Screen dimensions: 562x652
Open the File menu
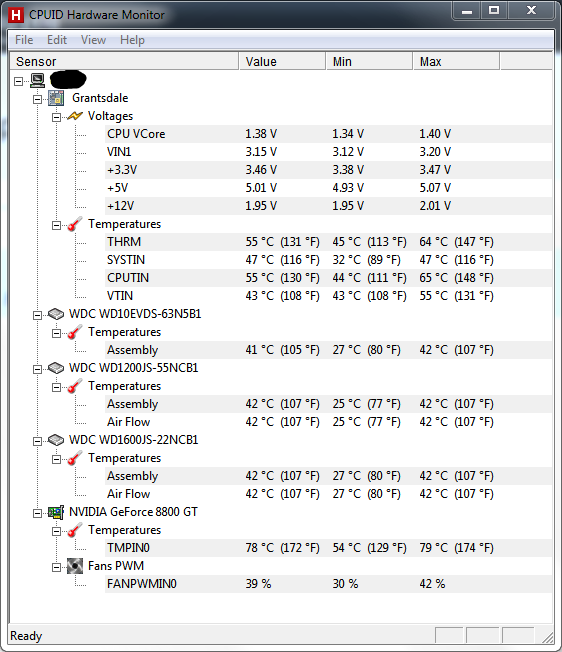pyautogui.click(x=24, y=40)
